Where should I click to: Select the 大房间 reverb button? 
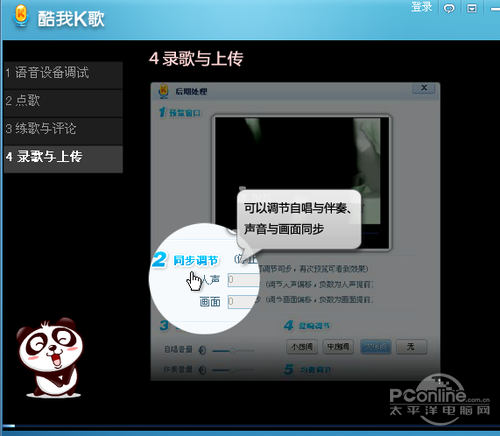(375, 347)
